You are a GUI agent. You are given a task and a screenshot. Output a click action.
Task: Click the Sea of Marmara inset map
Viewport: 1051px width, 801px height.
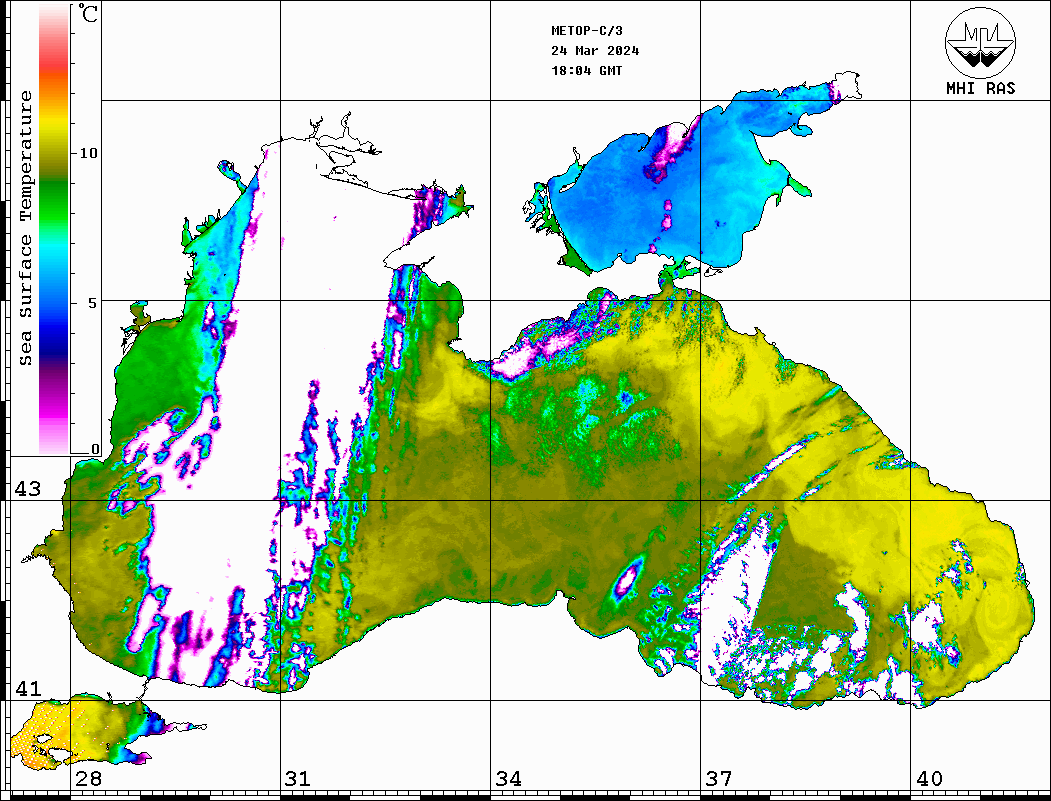(x=111, y=732)
